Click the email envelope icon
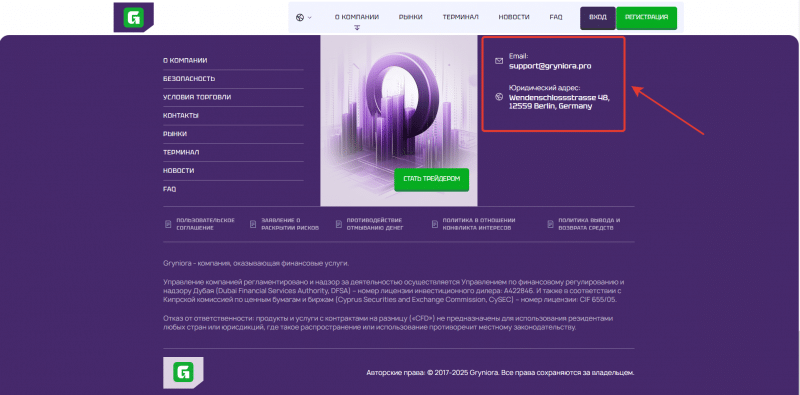This screenshot has height=395, width=800. click(x=499, y=61)
